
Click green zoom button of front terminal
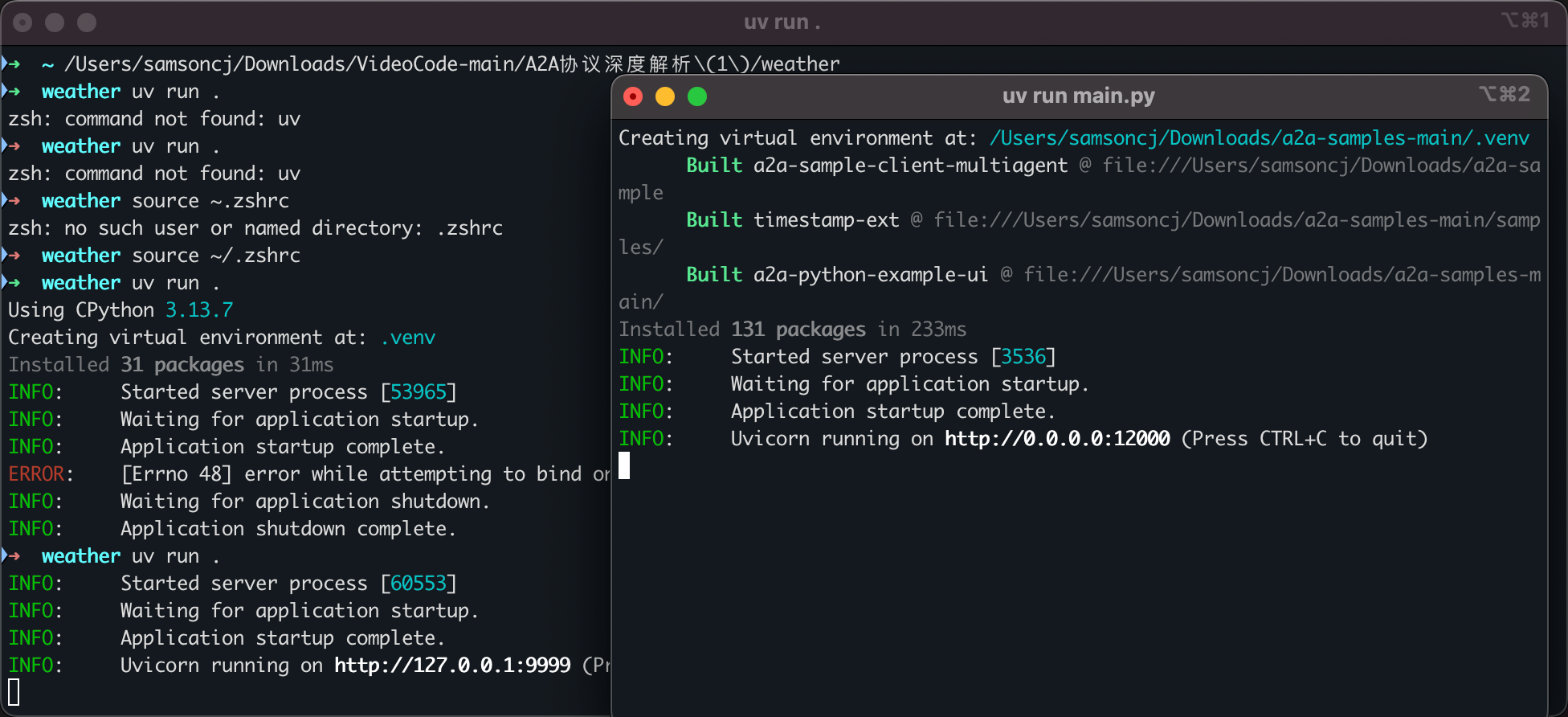(x=697, y=96)
